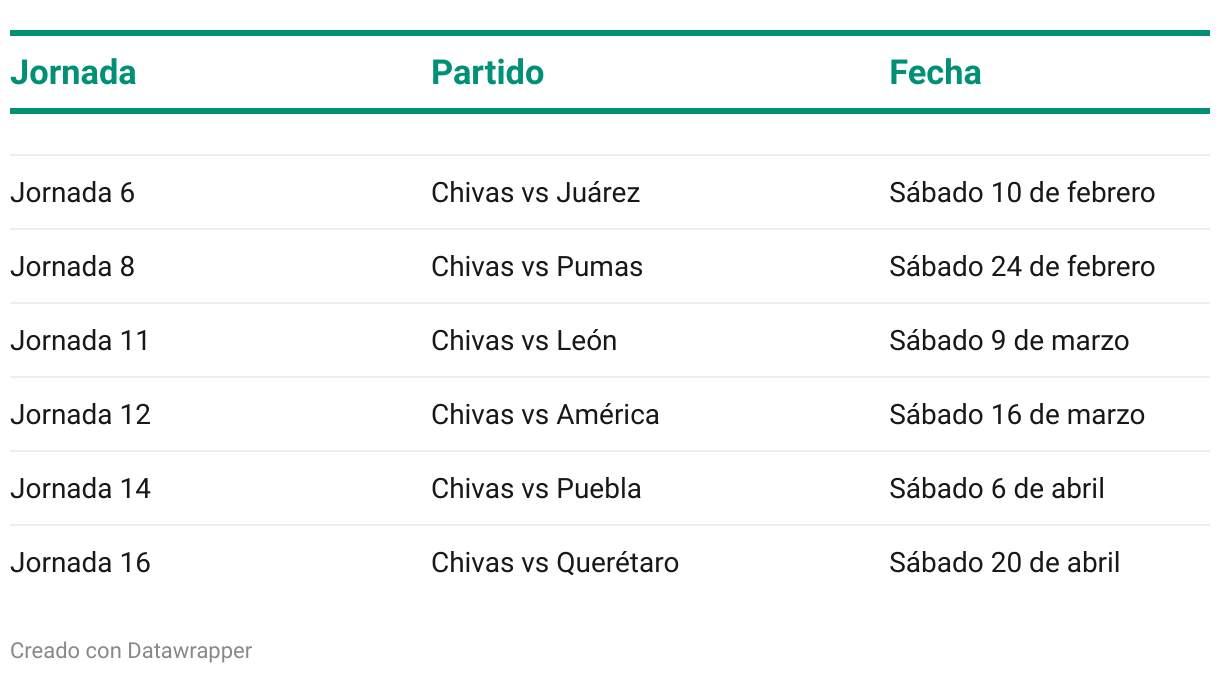Select the Jornada 8 cell
The image size is (1220, 674).
pos(72,266)
